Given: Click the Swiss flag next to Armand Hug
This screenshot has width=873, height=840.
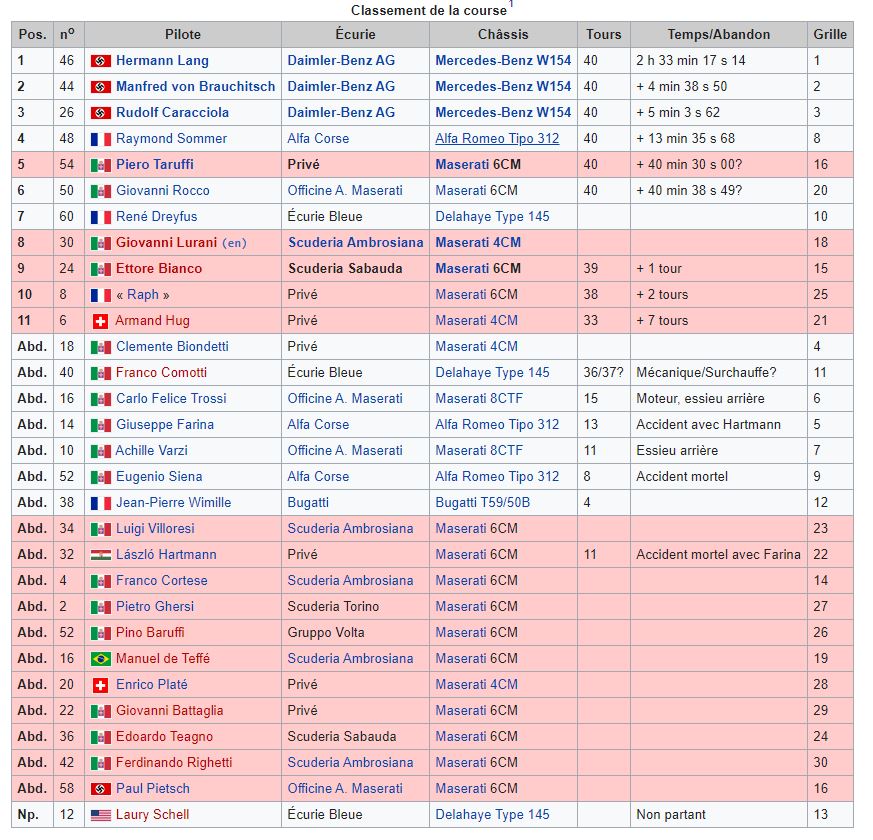Looking at the screenshot, I should pyautogui.click(x=100, y=321).
